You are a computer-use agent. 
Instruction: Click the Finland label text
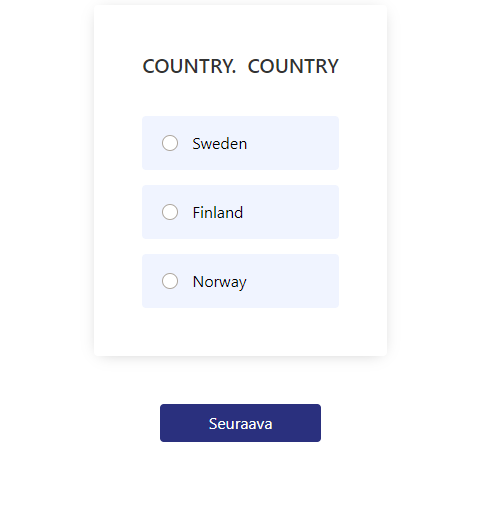(218, 213)
